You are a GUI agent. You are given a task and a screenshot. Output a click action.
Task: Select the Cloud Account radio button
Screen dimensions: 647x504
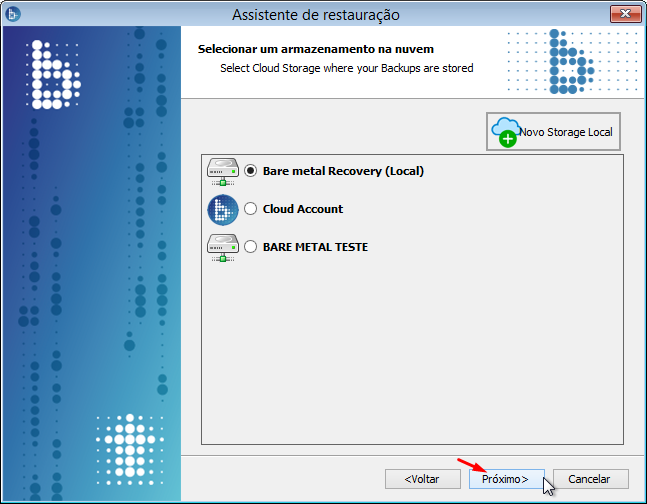250,208
